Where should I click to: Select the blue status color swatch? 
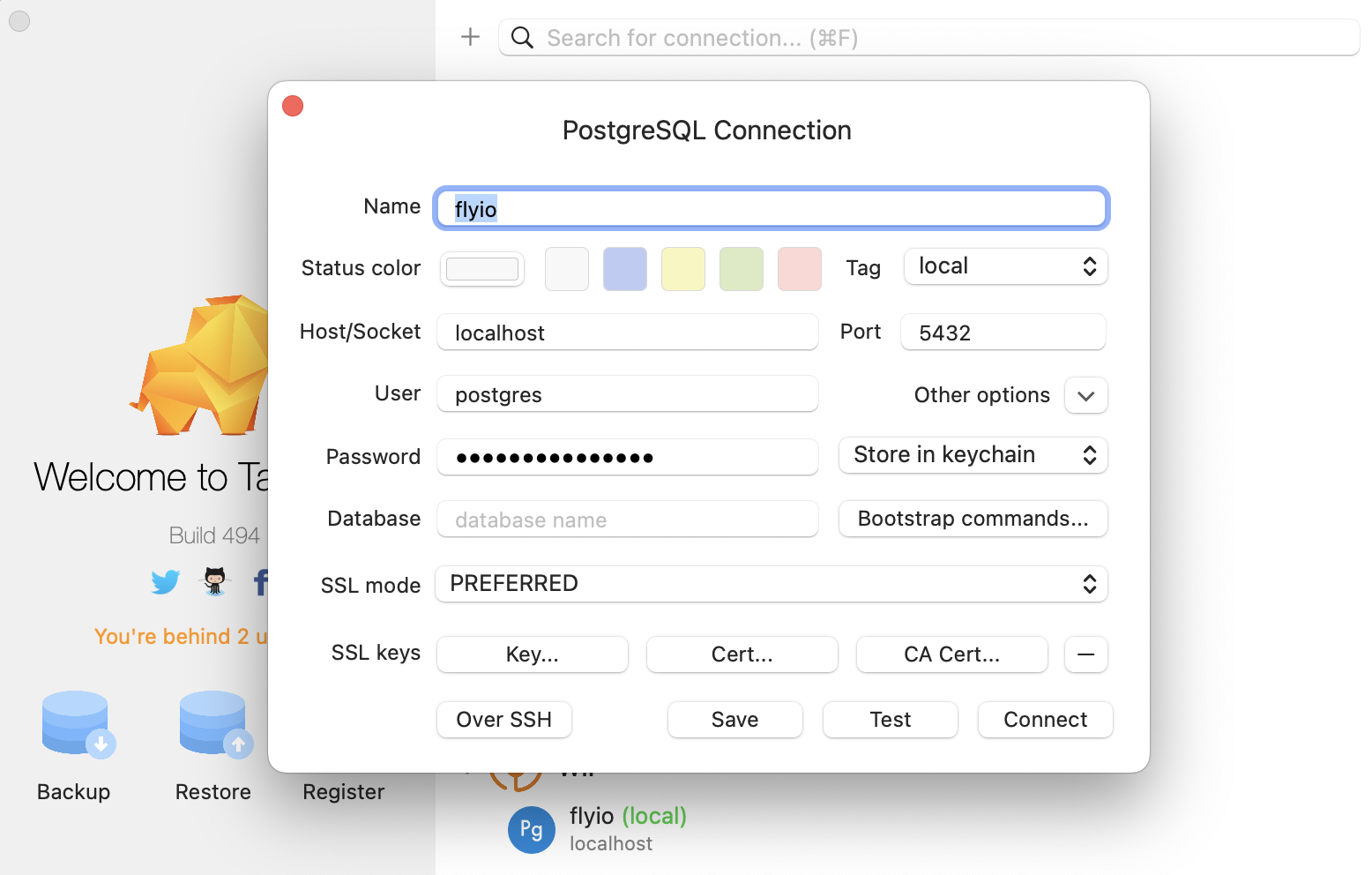tap(625, 269)
